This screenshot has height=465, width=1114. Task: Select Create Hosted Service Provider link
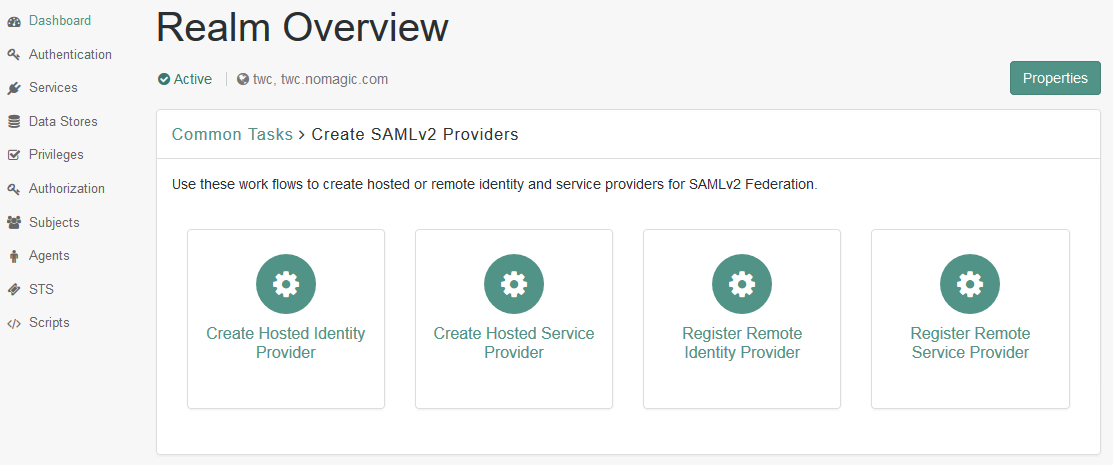pos(514,342)
